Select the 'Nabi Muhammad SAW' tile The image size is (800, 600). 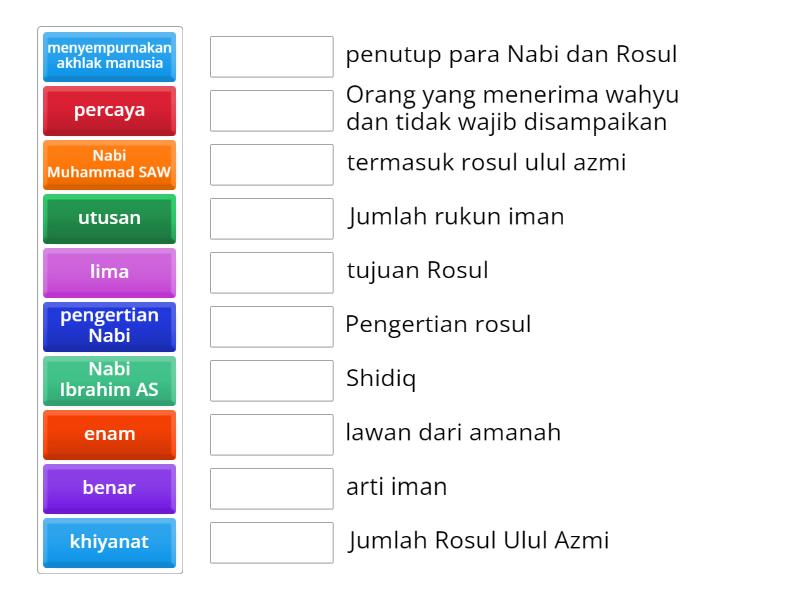(109, 164)
